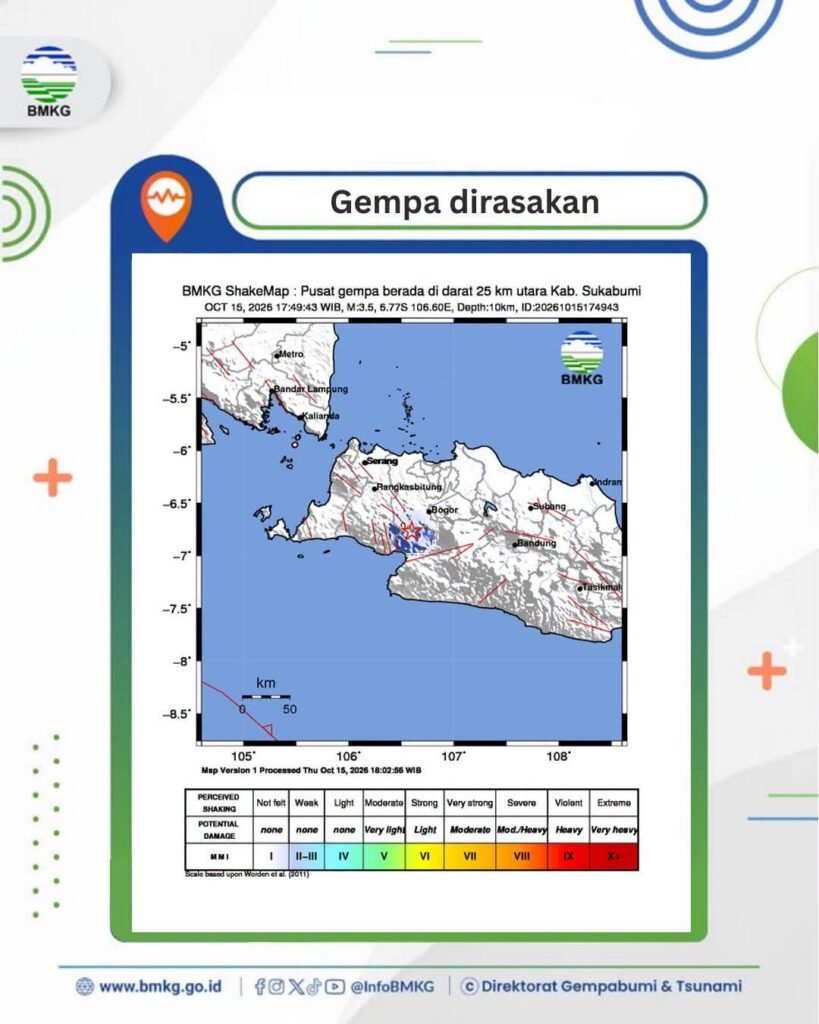Click the BMKG logo inside the map
This screenshot has width=819, height=1024.
point(582,358)
